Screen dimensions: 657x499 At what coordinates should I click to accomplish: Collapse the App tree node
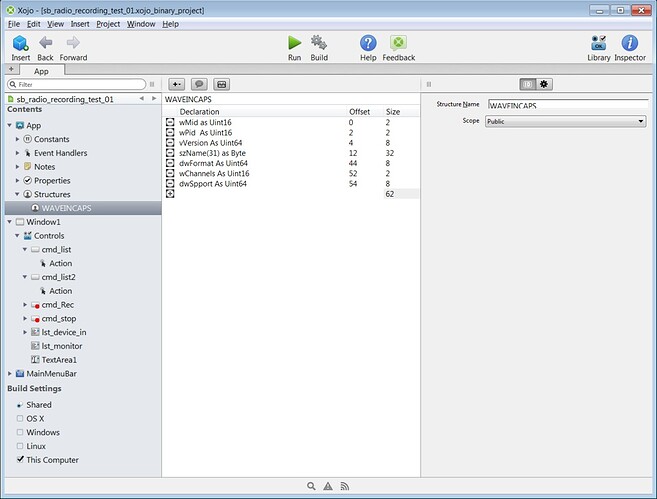click(9, 125)
